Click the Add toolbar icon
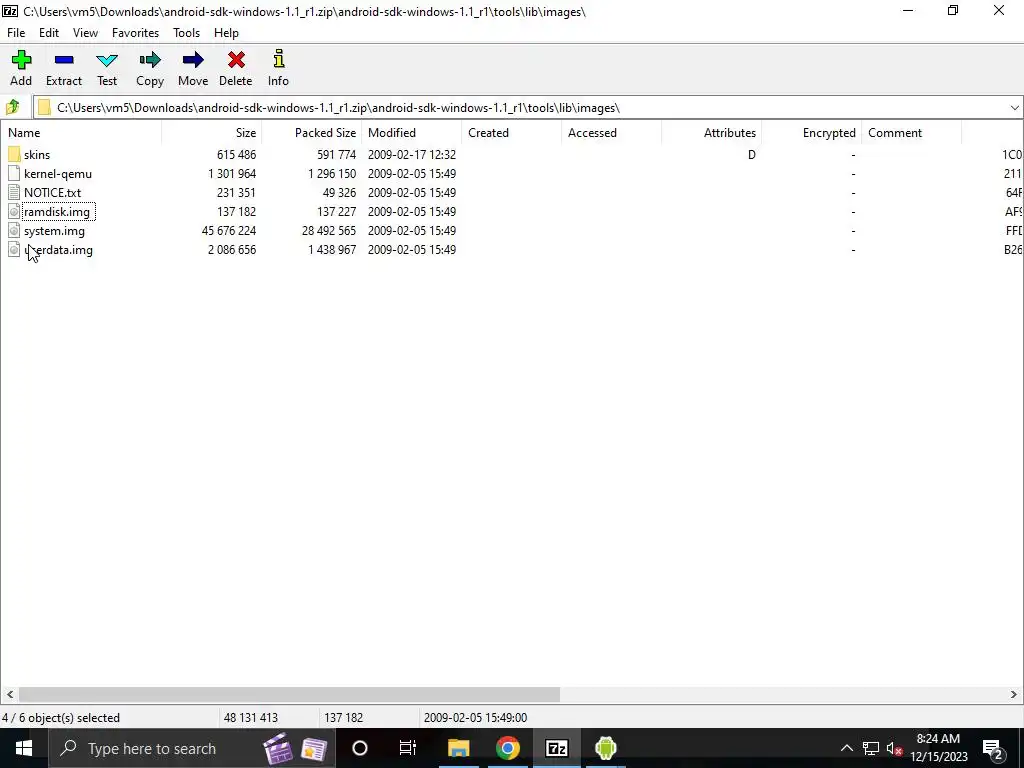This screenshot has width=1024, height=768. coord(21,68)
